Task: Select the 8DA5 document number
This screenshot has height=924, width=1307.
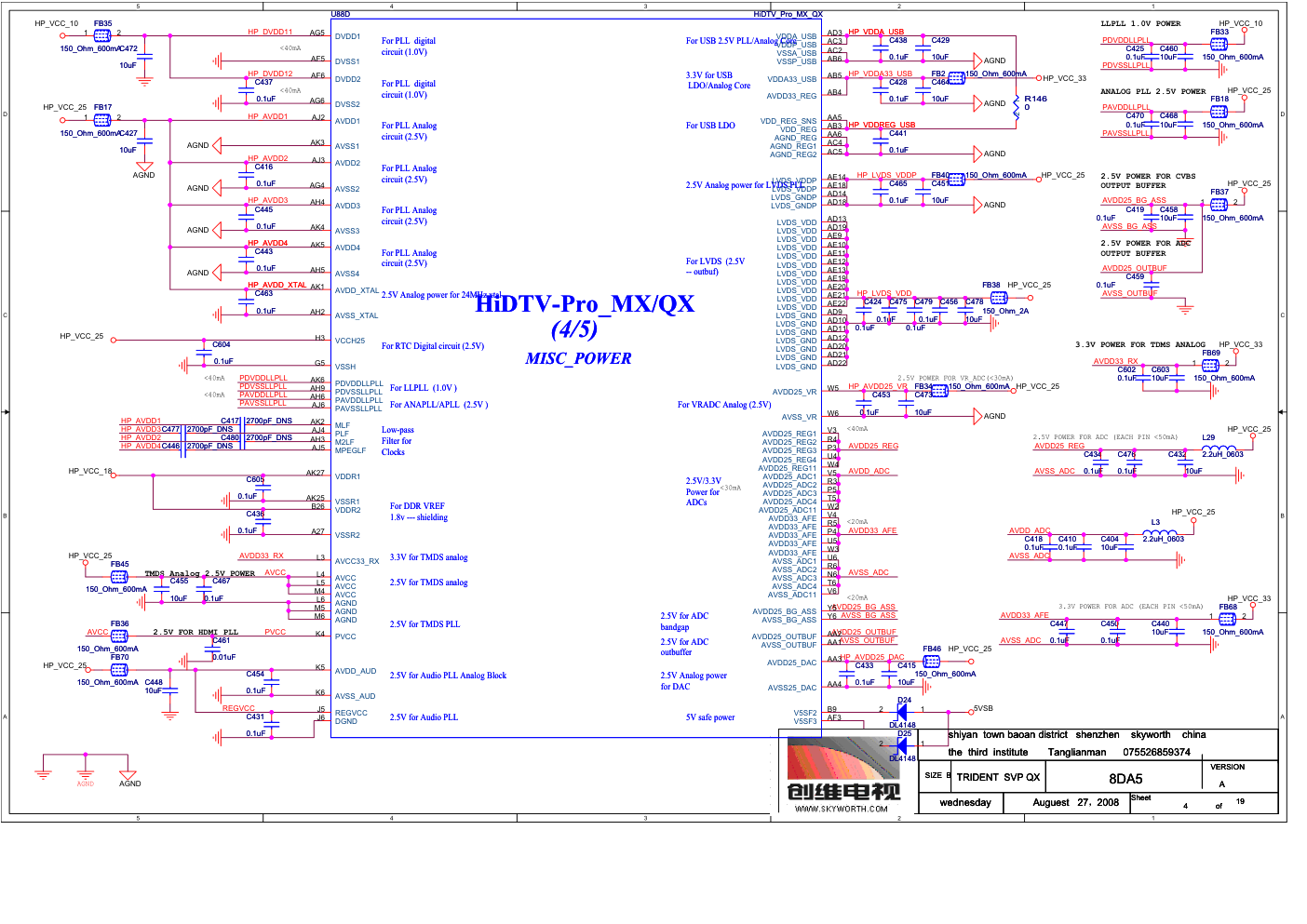Action: tap(1125, 779)
